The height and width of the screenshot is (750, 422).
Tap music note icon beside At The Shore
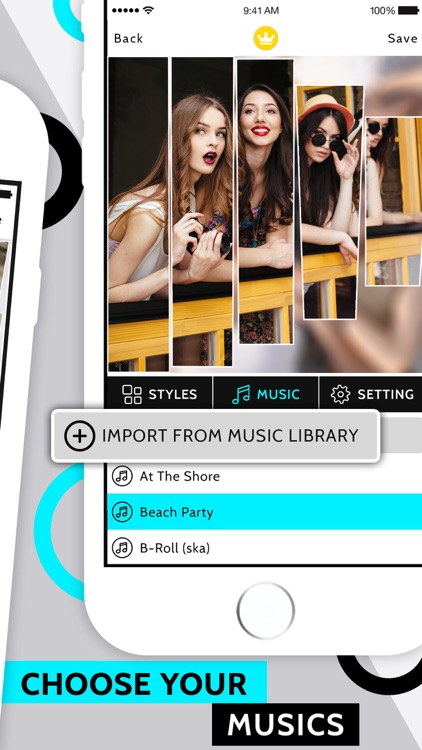click(122, 476)
